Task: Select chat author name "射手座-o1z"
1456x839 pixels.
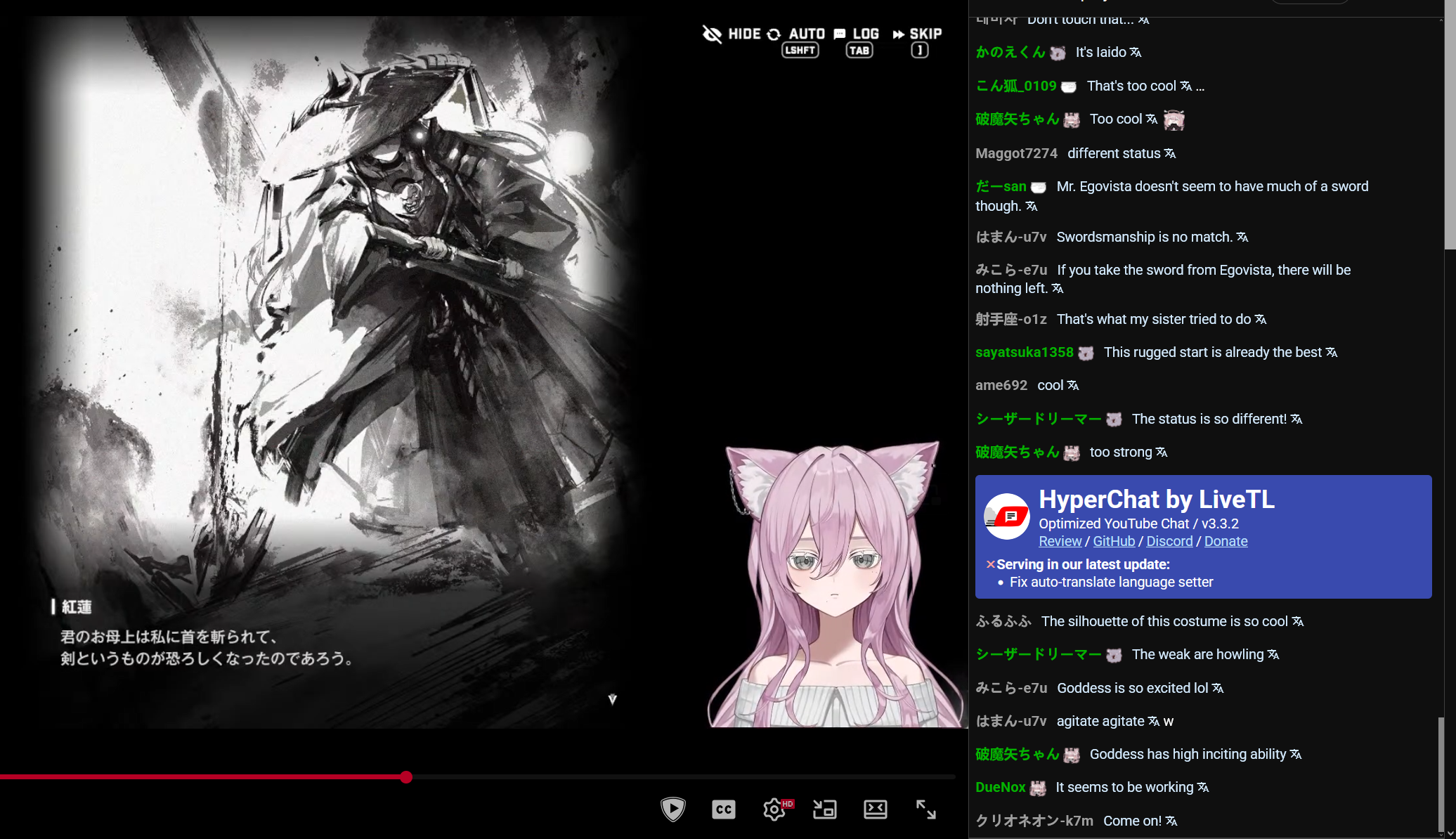Action: point(1011,320)
